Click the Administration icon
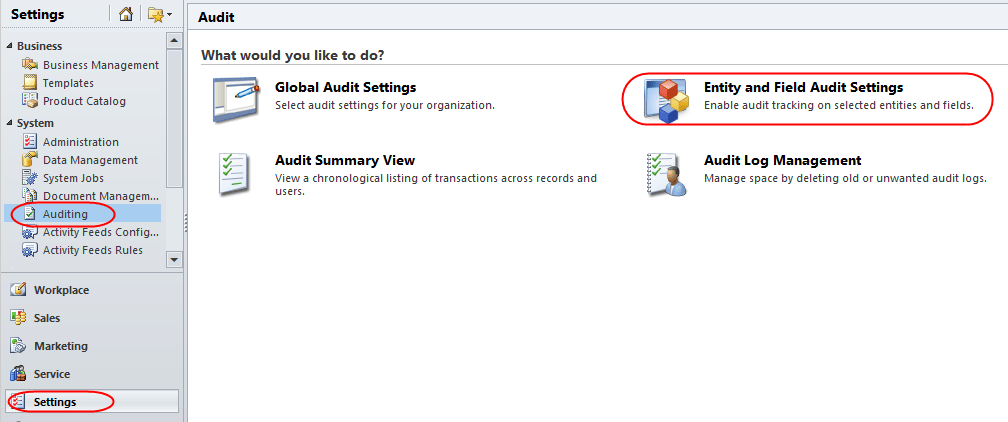This screenshot has height=422, width=1008. pos(30,142)
